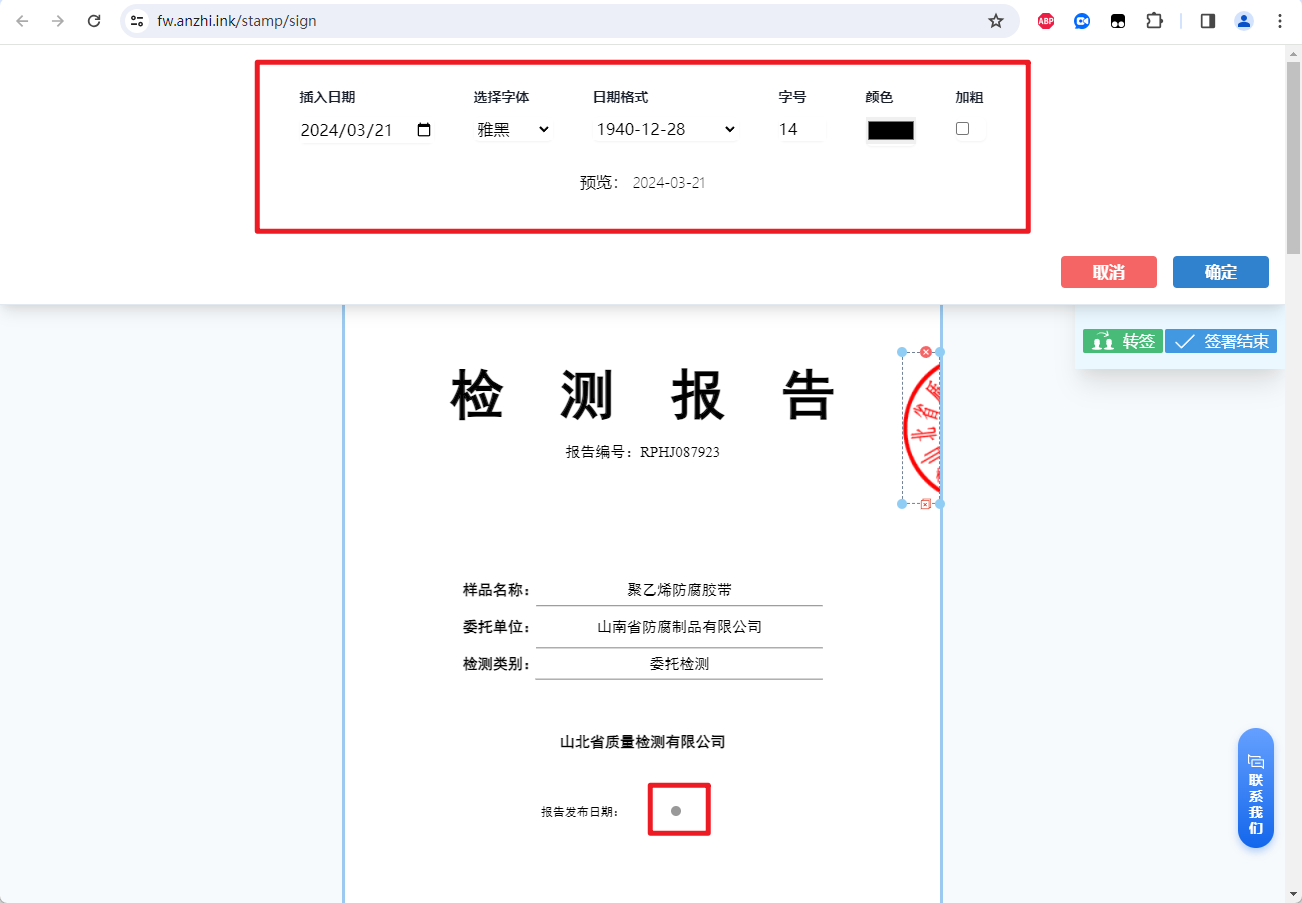Expand the 选择字体 font dropdown

[513, 130]
